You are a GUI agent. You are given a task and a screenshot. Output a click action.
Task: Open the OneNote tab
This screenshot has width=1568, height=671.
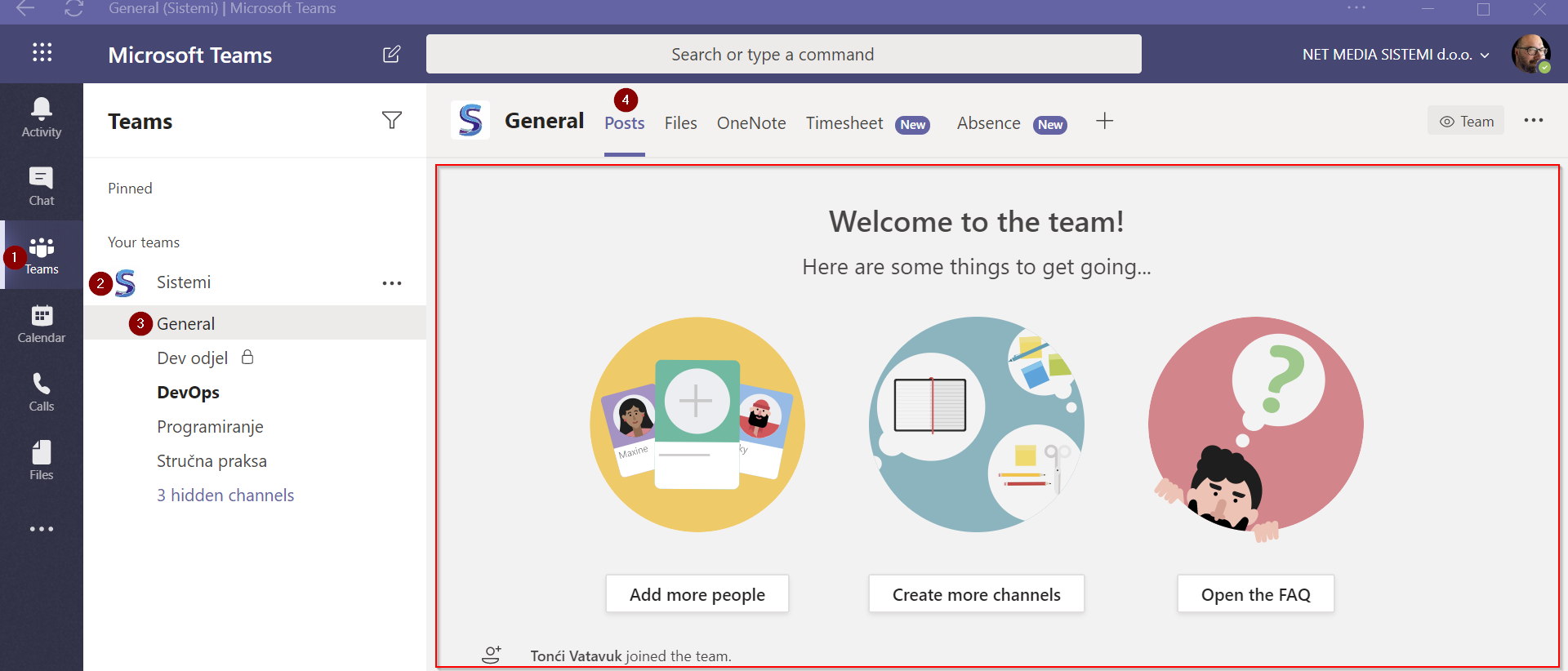751,123
